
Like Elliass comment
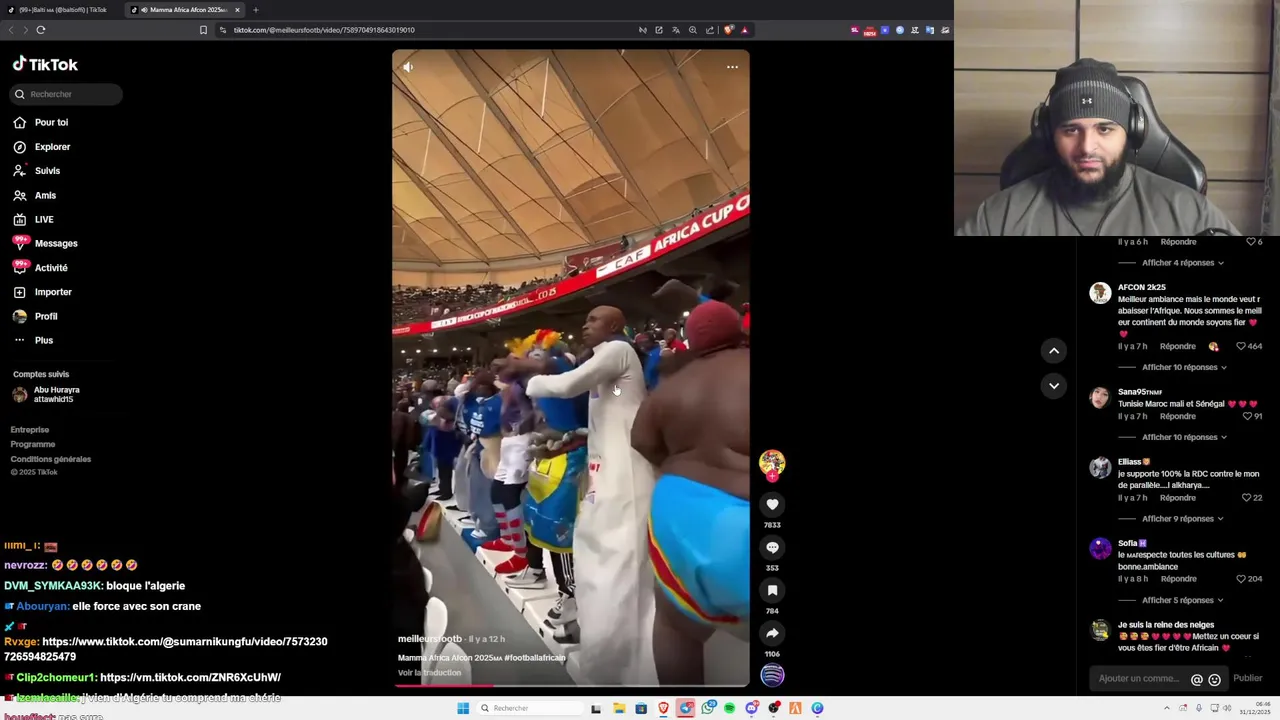click(1247, 498)
